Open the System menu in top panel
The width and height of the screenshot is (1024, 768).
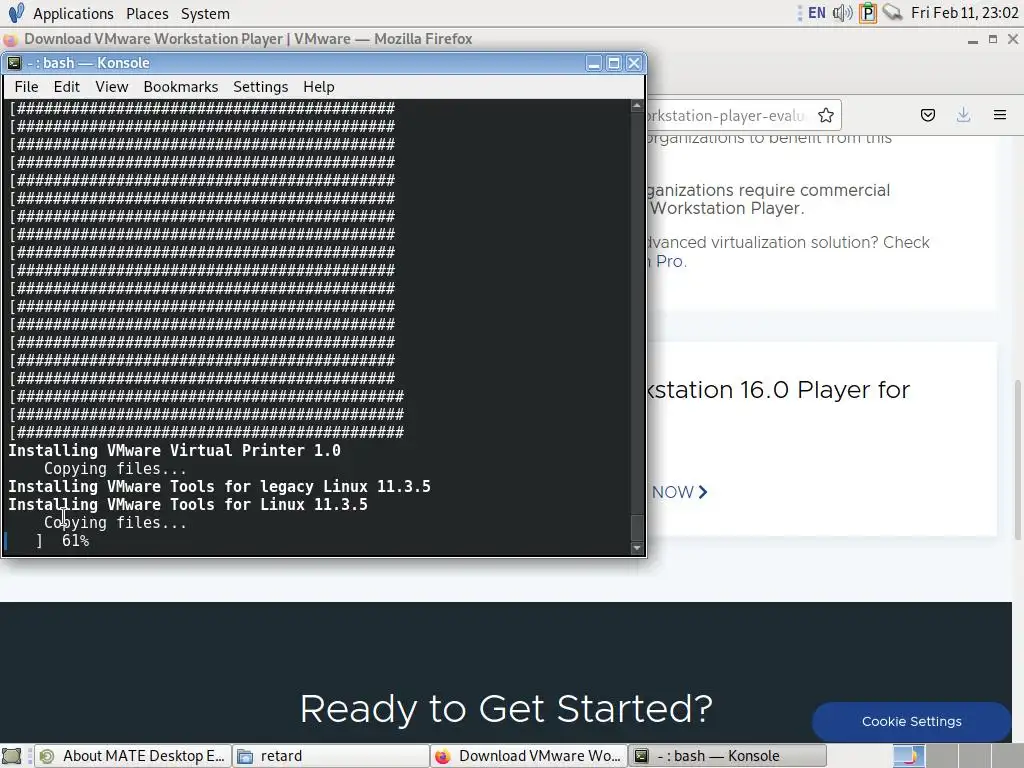click(x=205, y=14)
